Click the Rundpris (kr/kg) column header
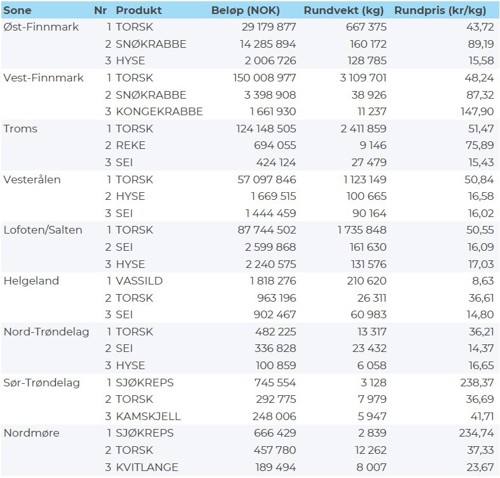Viewport: 500px width, 478px height. coord(440,10)
